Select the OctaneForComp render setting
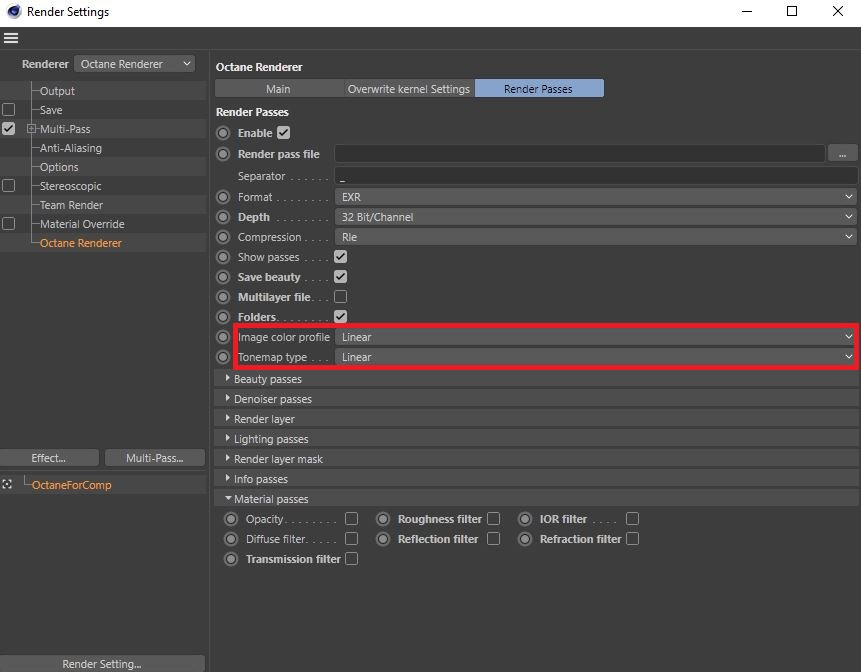The image size is (861, 672). tap(71, 485)
